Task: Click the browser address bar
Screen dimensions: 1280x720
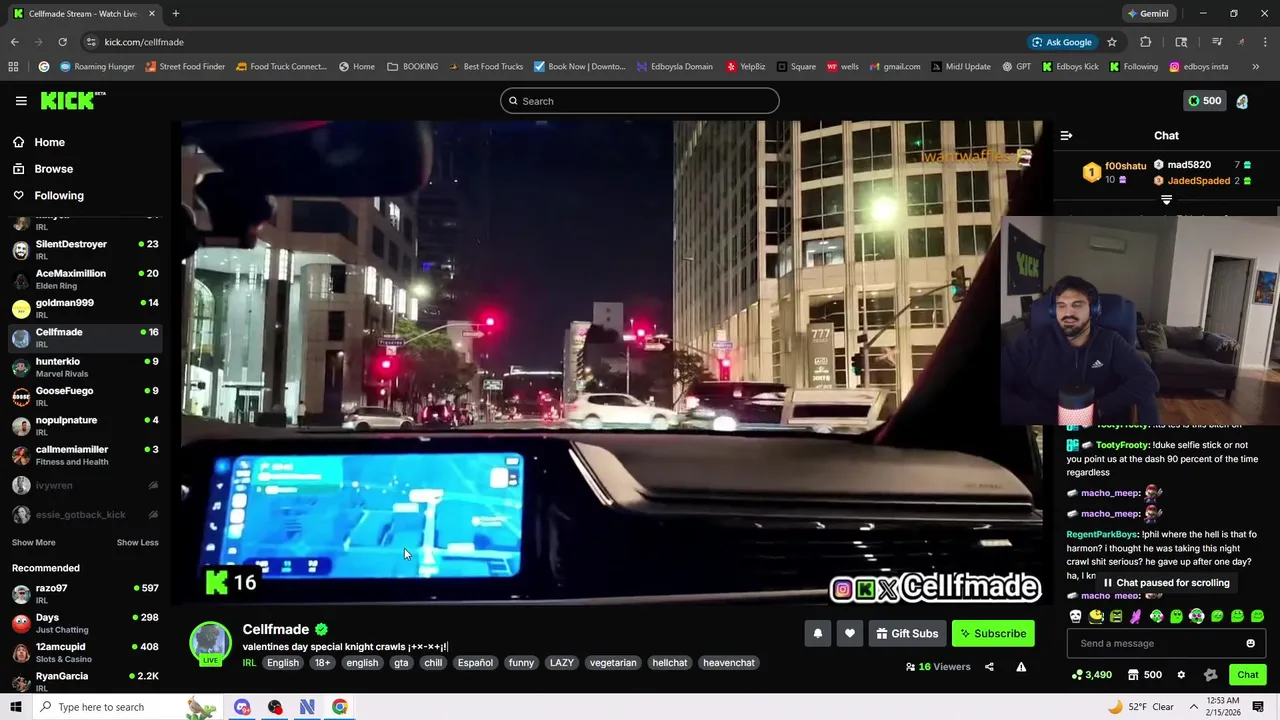Action: point(550,42)
